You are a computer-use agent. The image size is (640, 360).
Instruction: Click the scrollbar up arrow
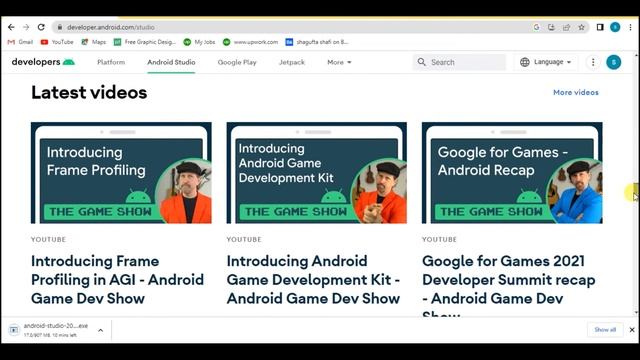click(x=636, y=55)
